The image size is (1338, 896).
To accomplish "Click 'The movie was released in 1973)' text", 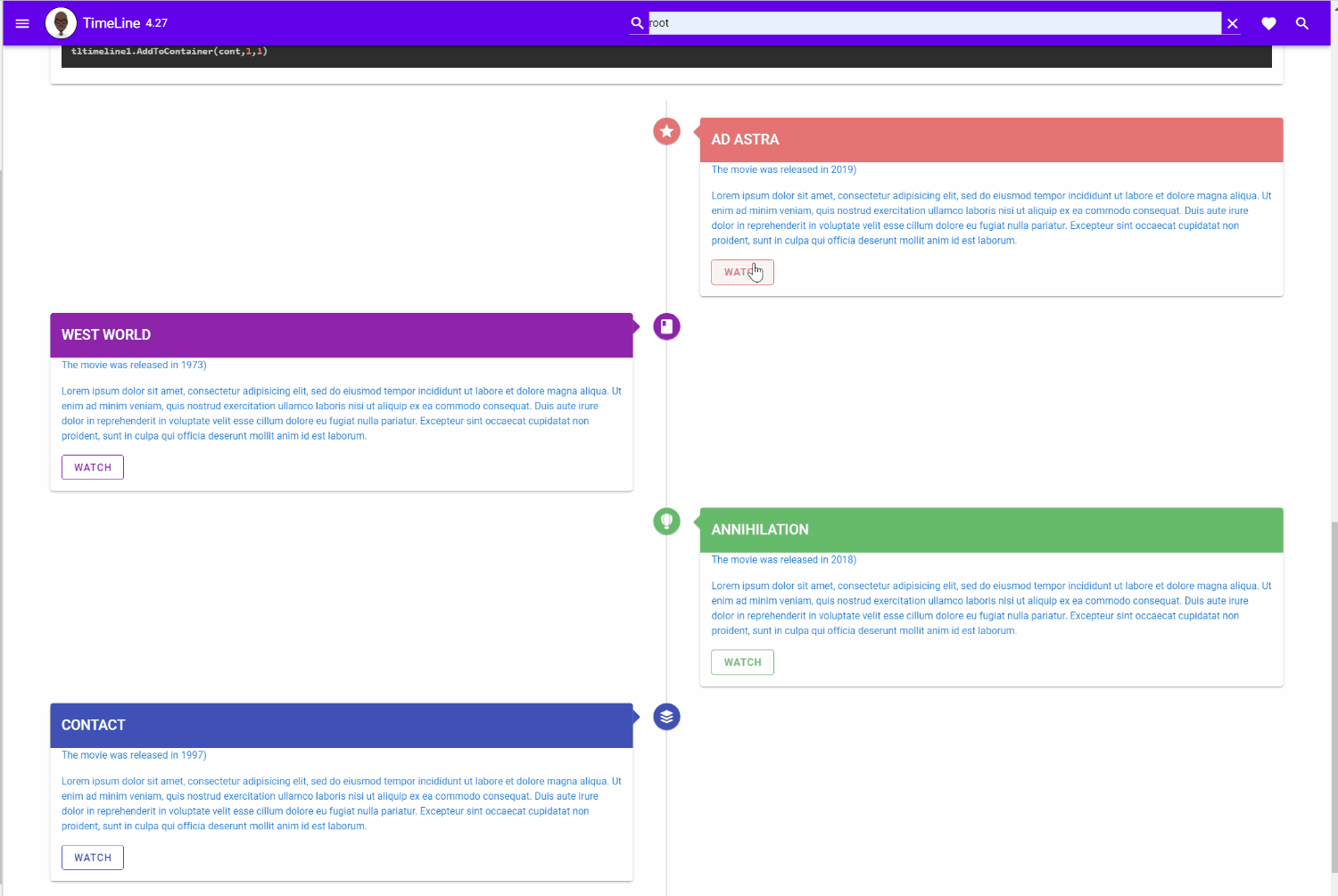I will [x=134, y=365].
